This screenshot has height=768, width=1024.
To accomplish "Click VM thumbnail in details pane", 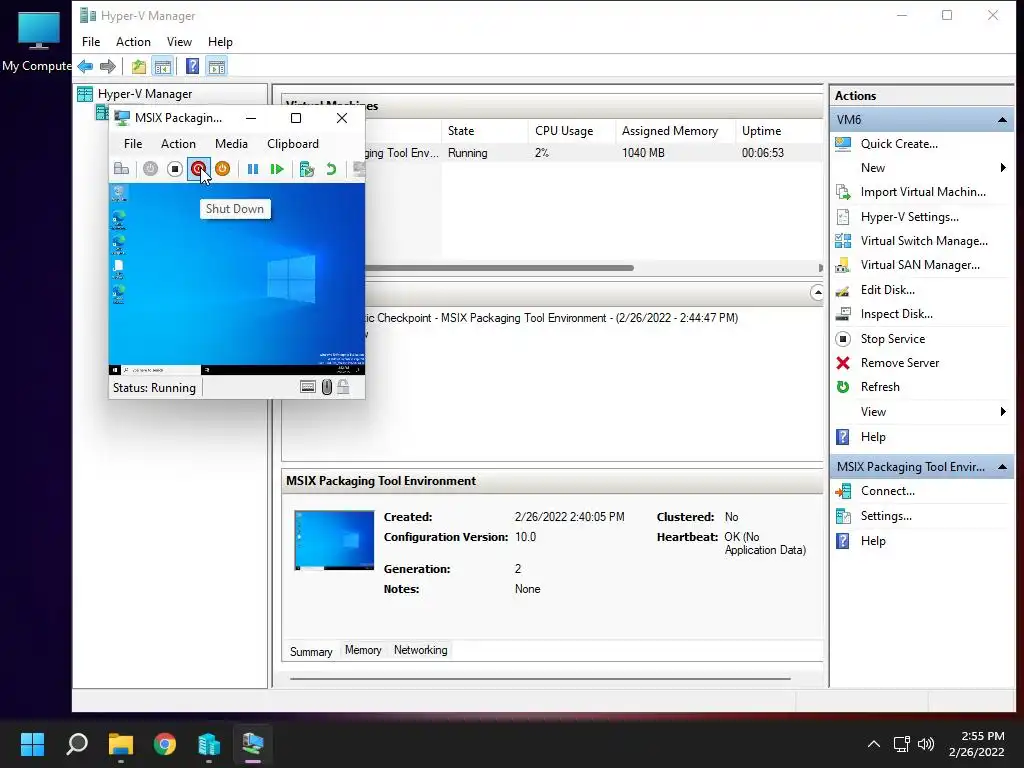I will 334,540.
